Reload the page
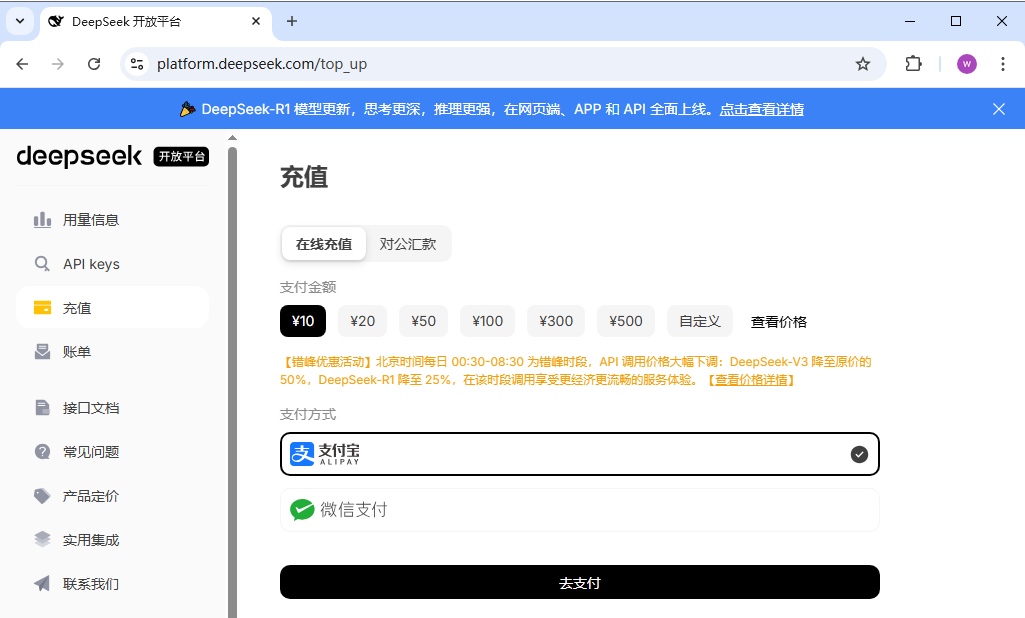Viewport: 1025px width, 618px height. click(x=94, y=64)
